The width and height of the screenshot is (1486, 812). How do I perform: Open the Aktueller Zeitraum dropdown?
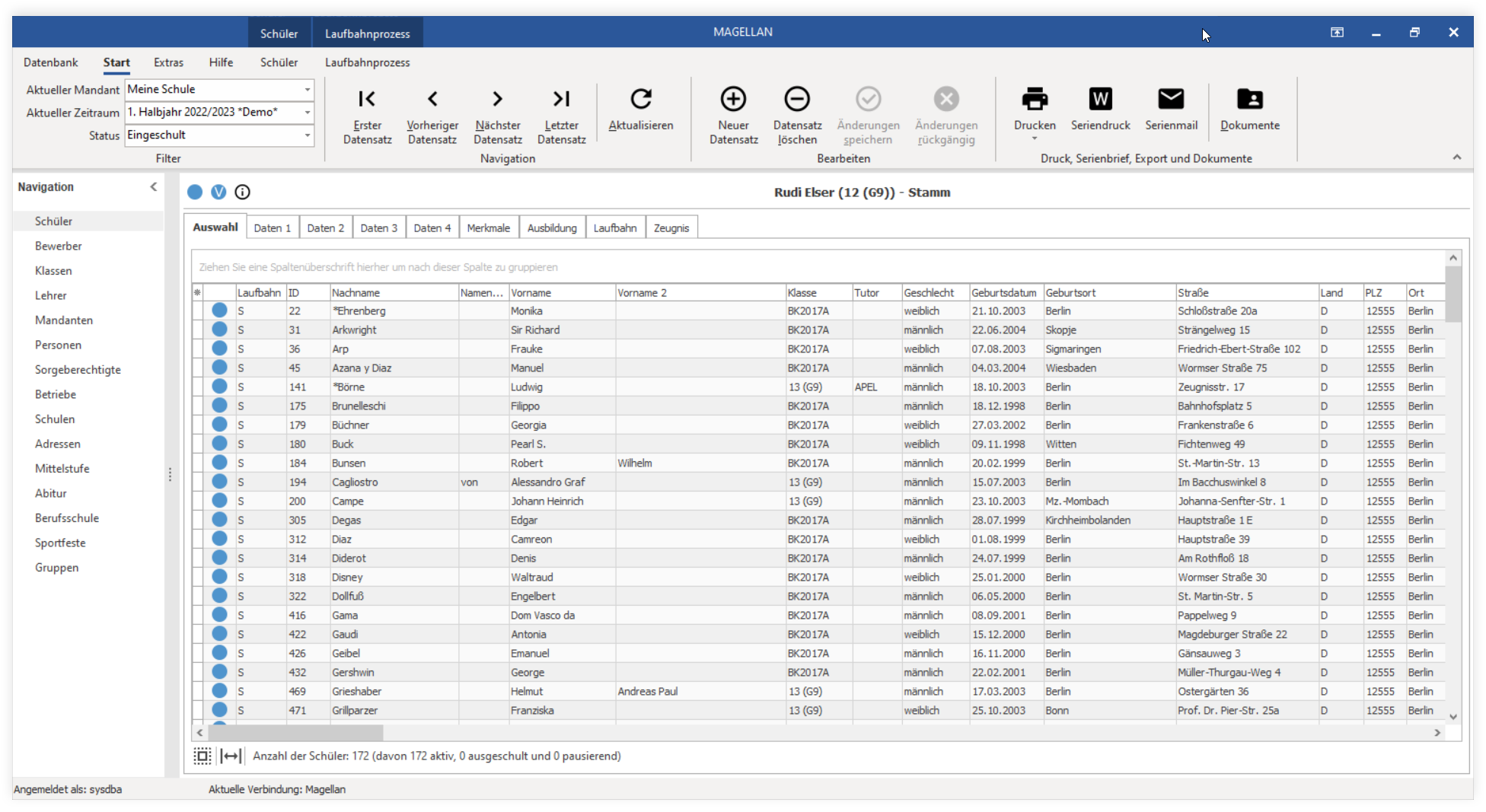pos(307,113)
